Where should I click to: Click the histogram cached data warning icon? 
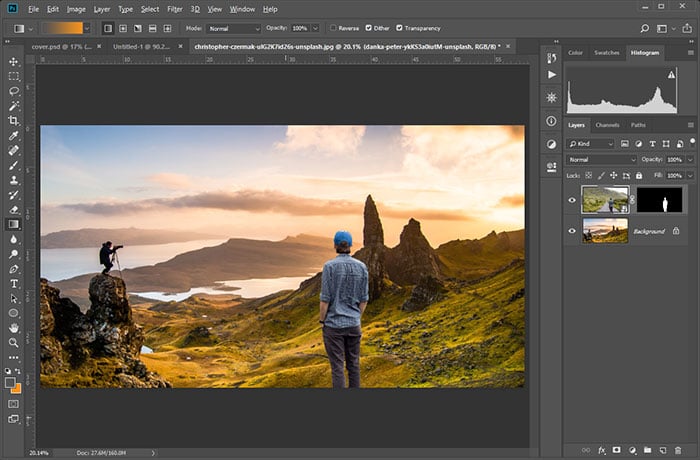[x=671, y=75]
